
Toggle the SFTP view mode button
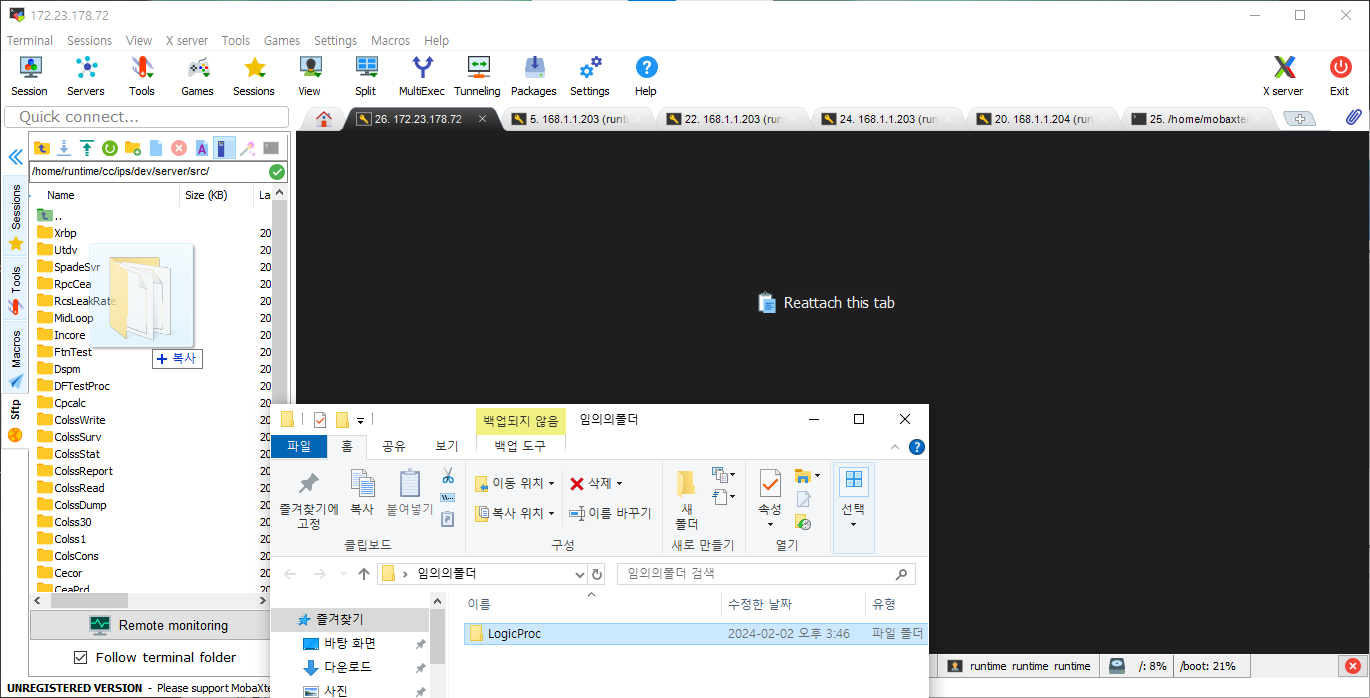pyautogui.click(x=224, y=148)
